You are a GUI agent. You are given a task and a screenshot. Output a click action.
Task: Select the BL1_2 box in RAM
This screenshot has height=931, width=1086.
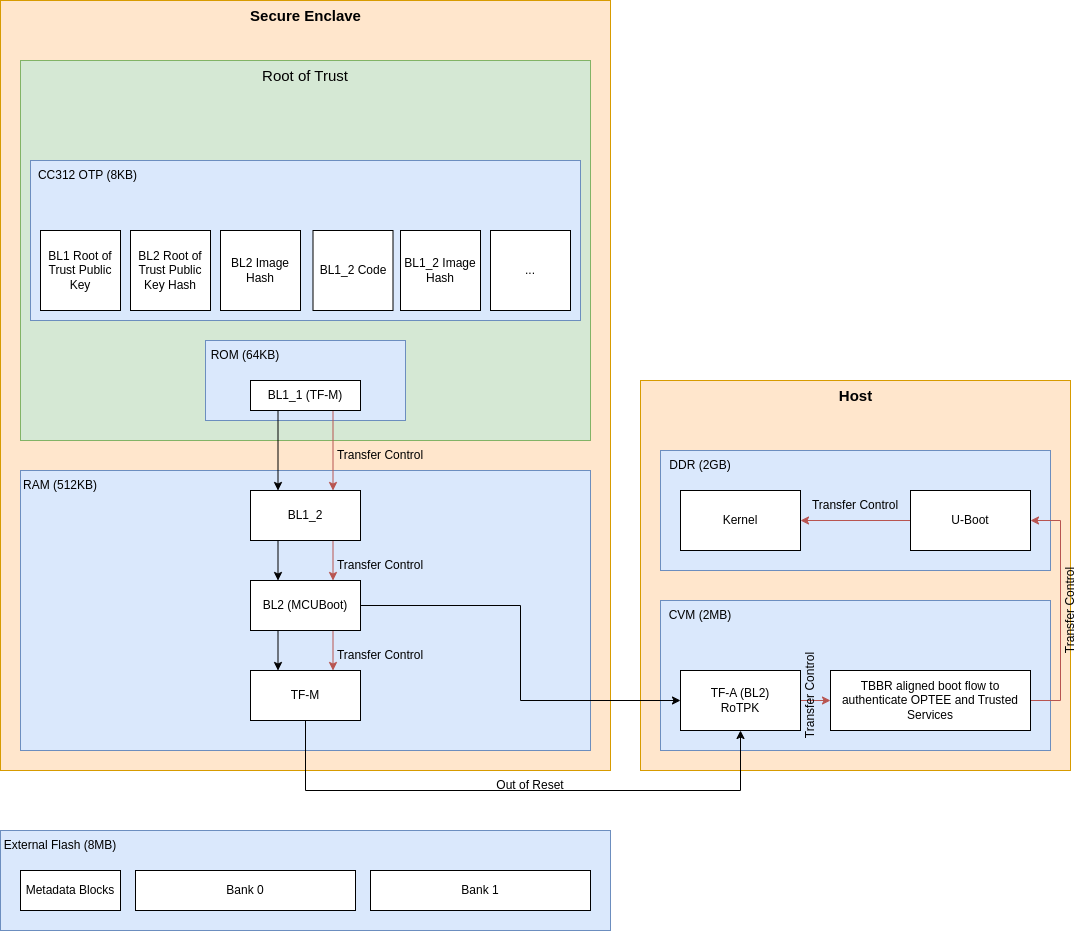[305, 515]
